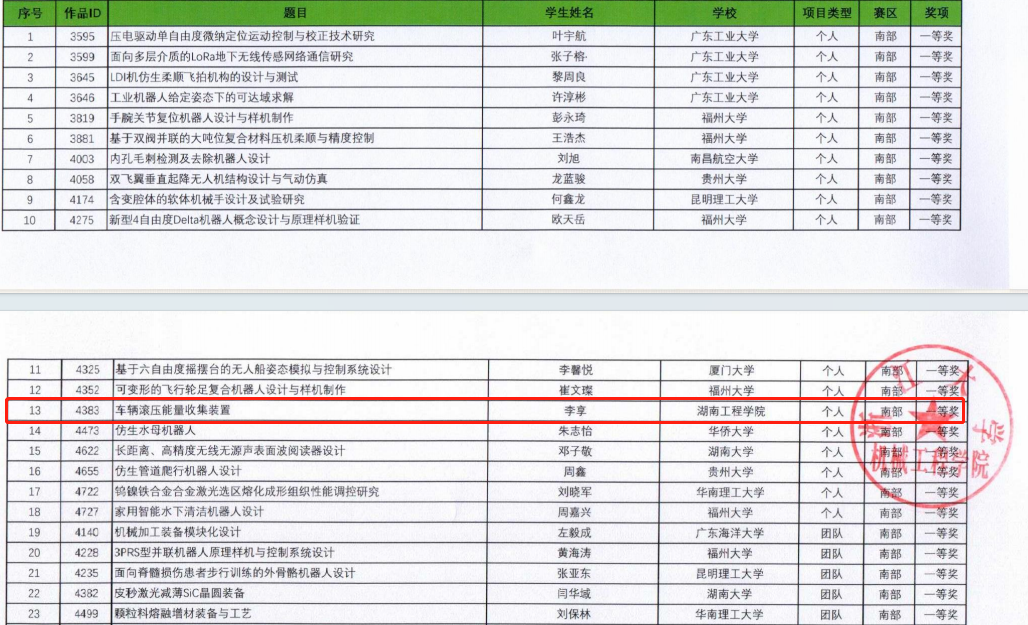Image resolution: width=1028 pixels, height=625 pixels.
Task: Select work ID 3595
Action: tap(82, 36)
